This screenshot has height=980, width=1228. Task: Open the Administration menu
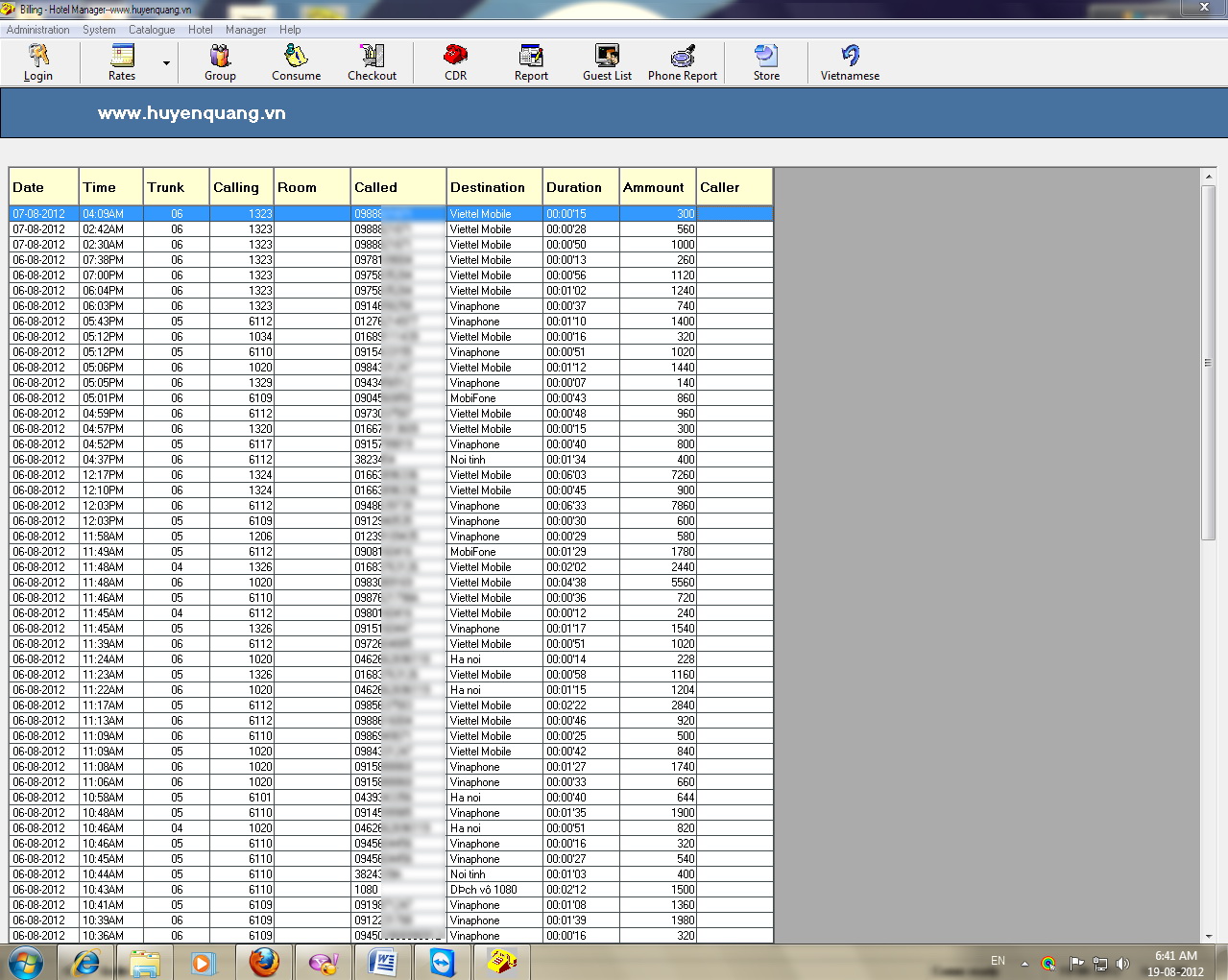point(38,30)
